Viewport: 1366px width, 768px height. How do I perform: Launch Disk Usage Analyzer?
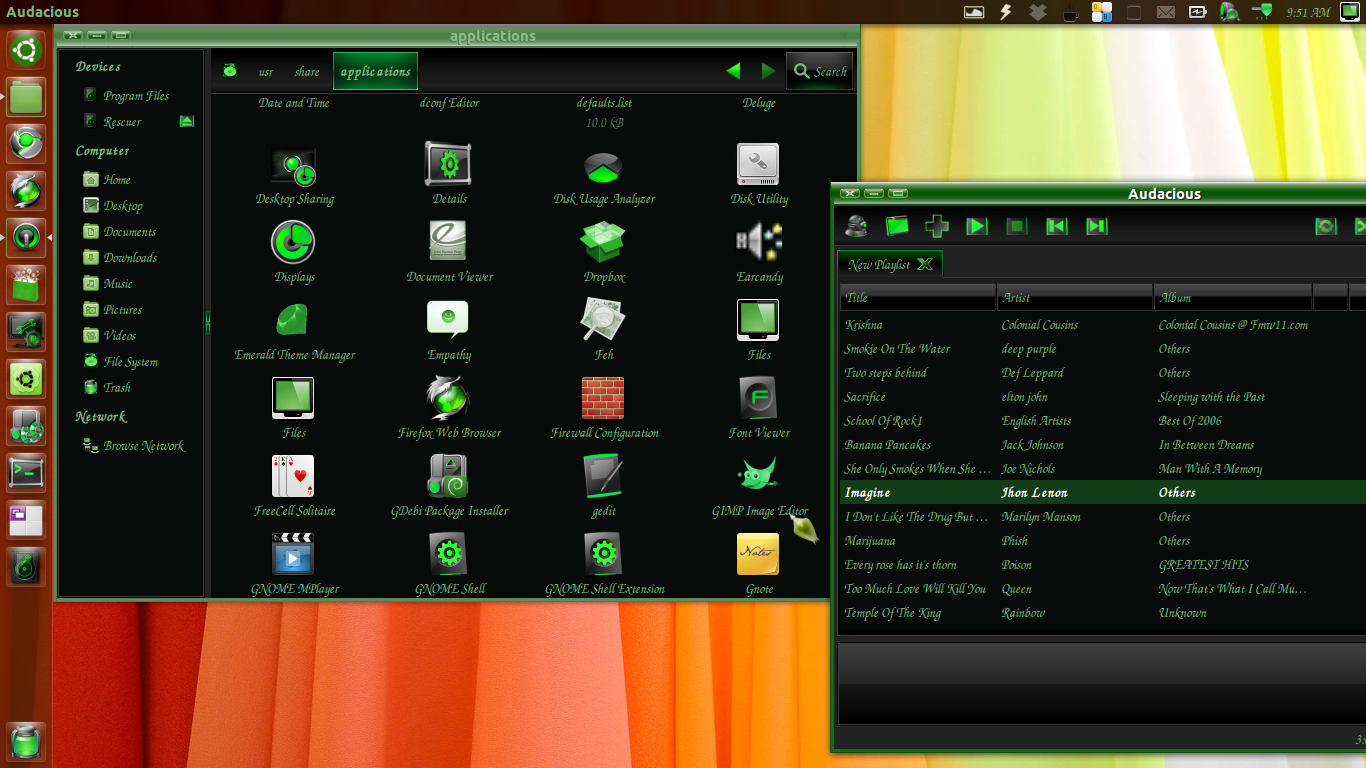604,166
